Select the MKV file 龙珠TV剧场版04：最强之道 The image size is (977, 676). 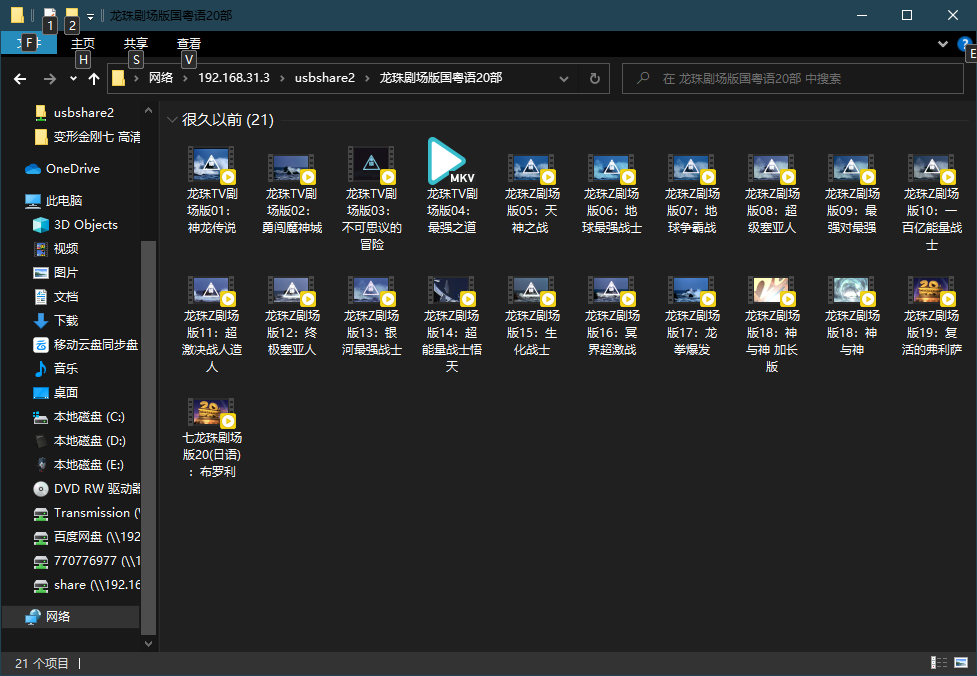(452, 187)
